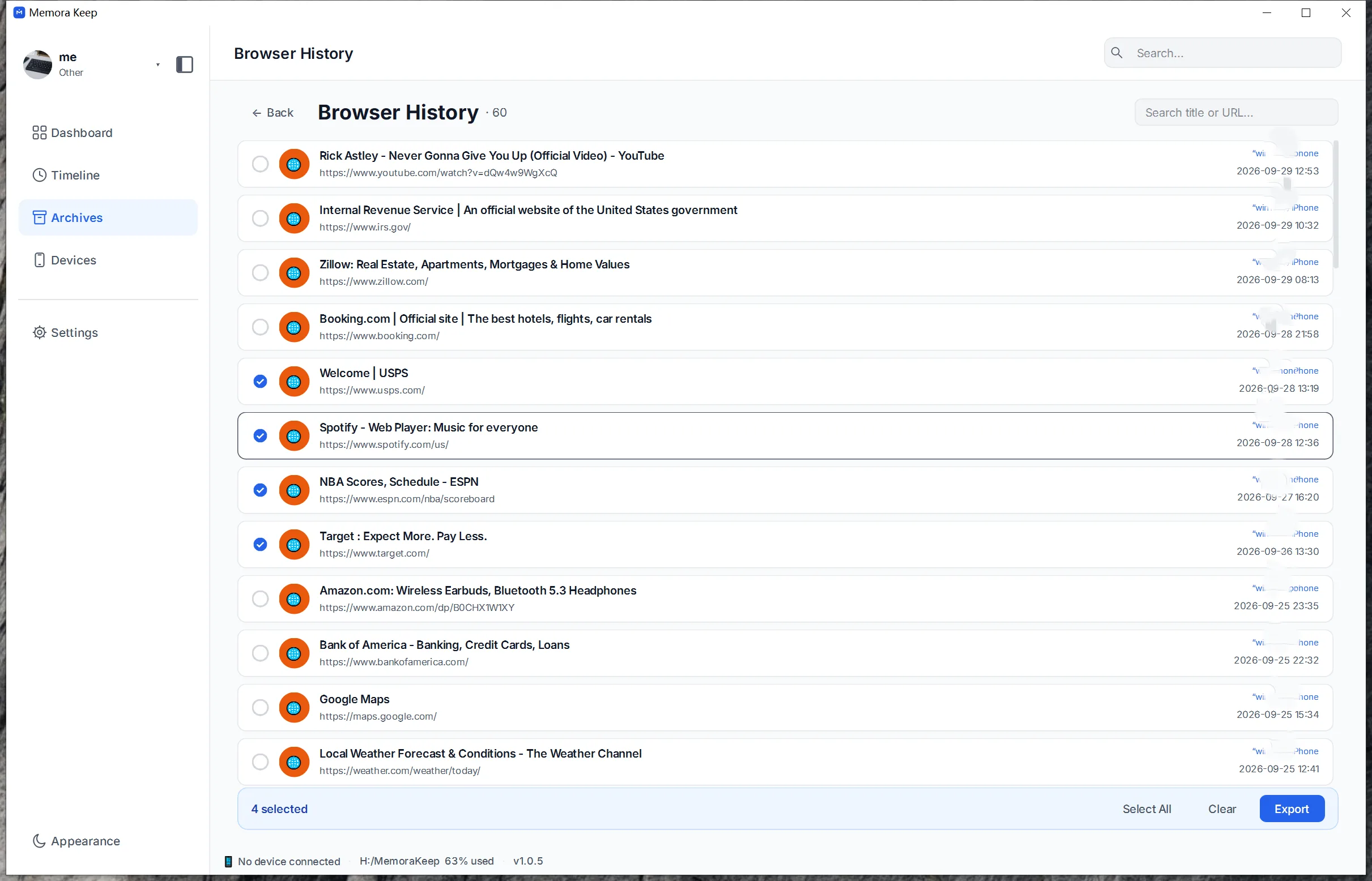The image size is (1372, 881).
Task: Click the Devices phone icon
Action: pos(39,260)
